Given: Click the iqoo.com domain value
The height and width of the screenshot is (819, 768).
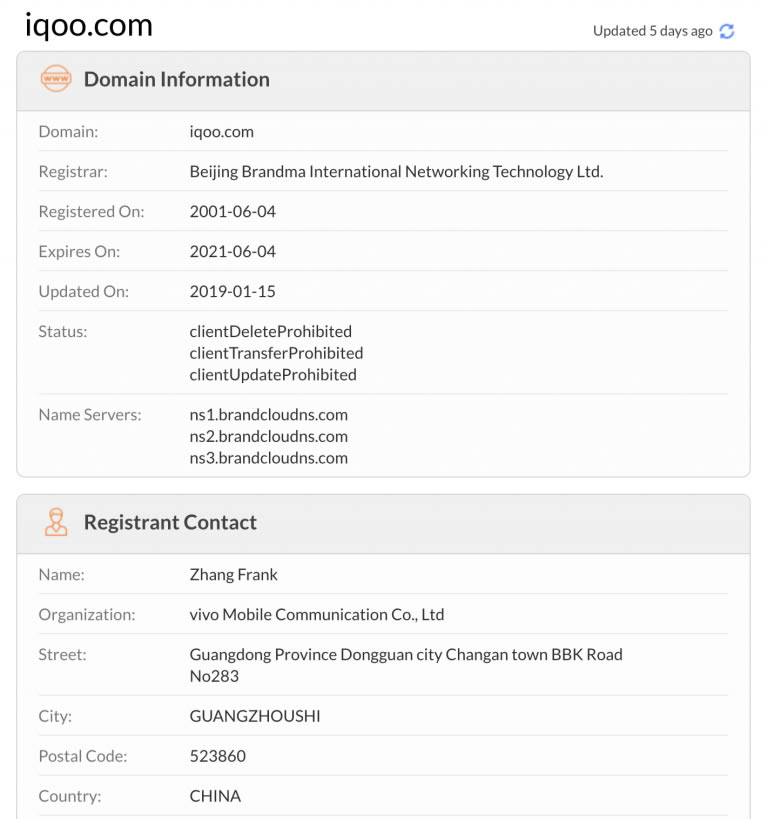Looking at the screenshot, I should 222,131.
